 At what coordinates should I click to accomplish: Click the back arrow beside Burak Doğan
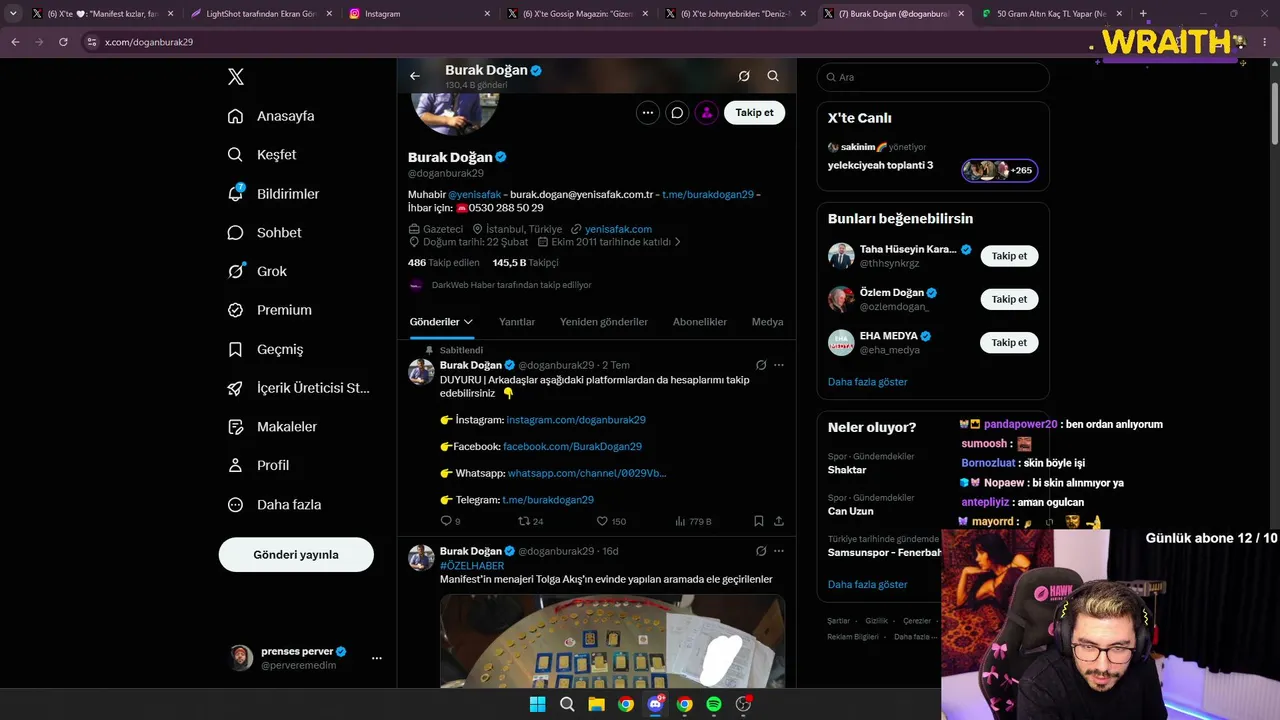(415, 76)
